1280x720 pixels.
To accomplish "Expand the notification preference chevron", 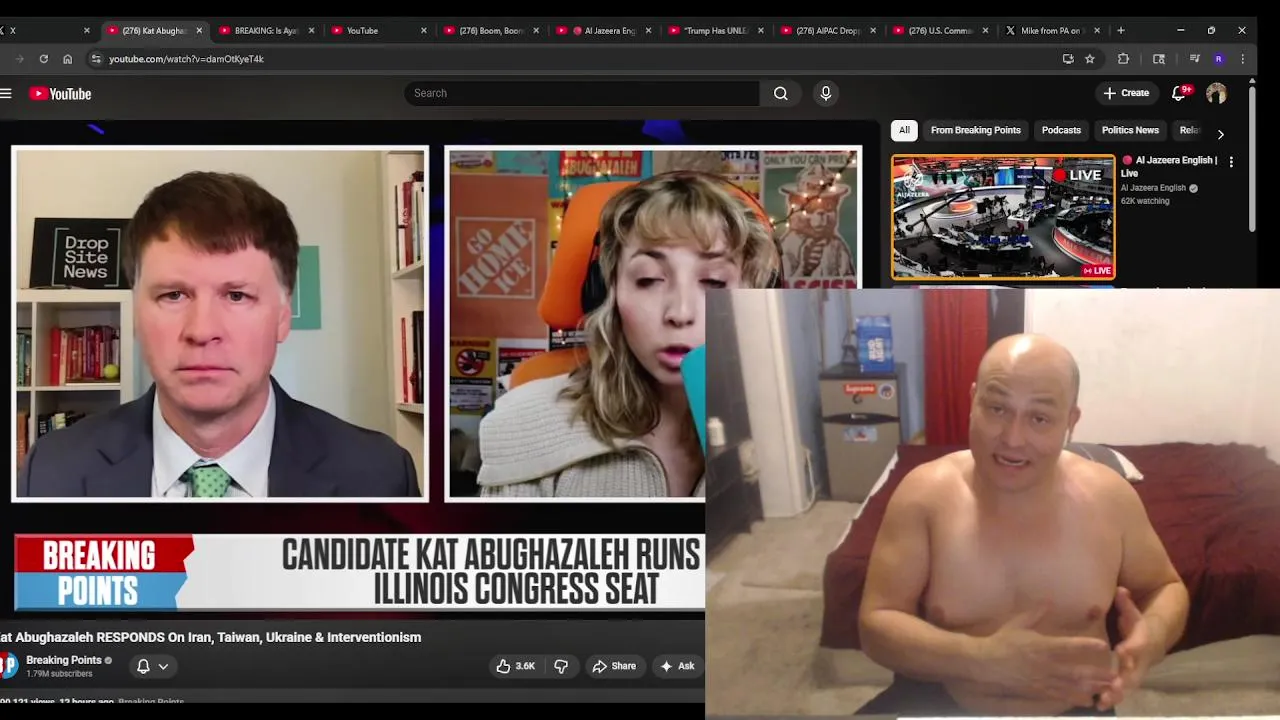I will [163, 666].
